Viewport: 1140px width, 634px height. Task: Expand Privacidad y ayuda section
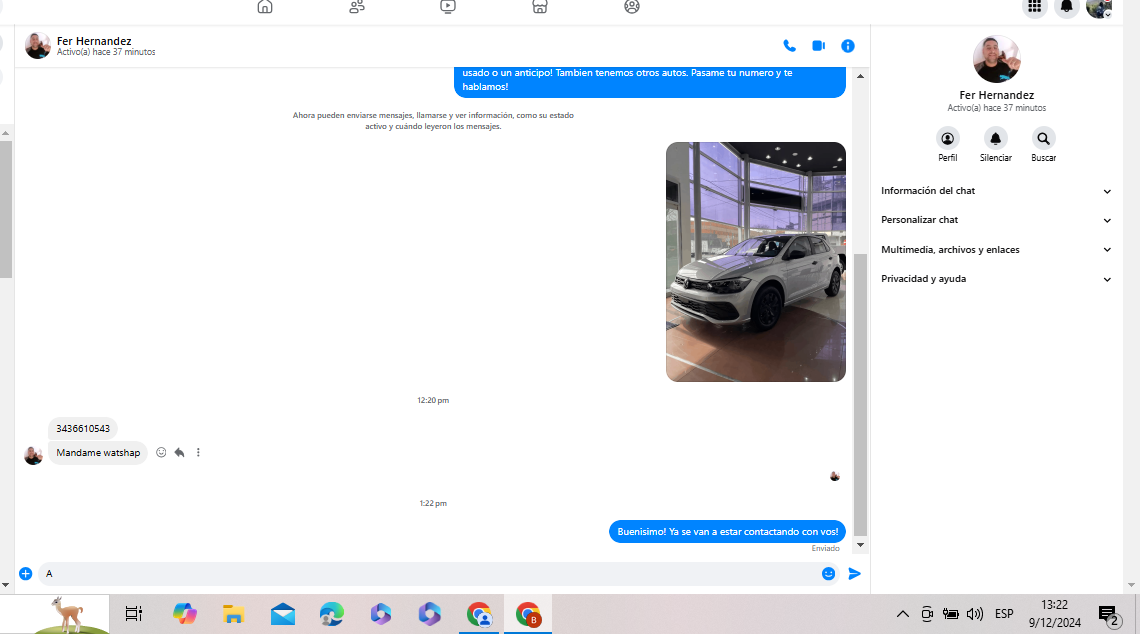pos(996,279)
